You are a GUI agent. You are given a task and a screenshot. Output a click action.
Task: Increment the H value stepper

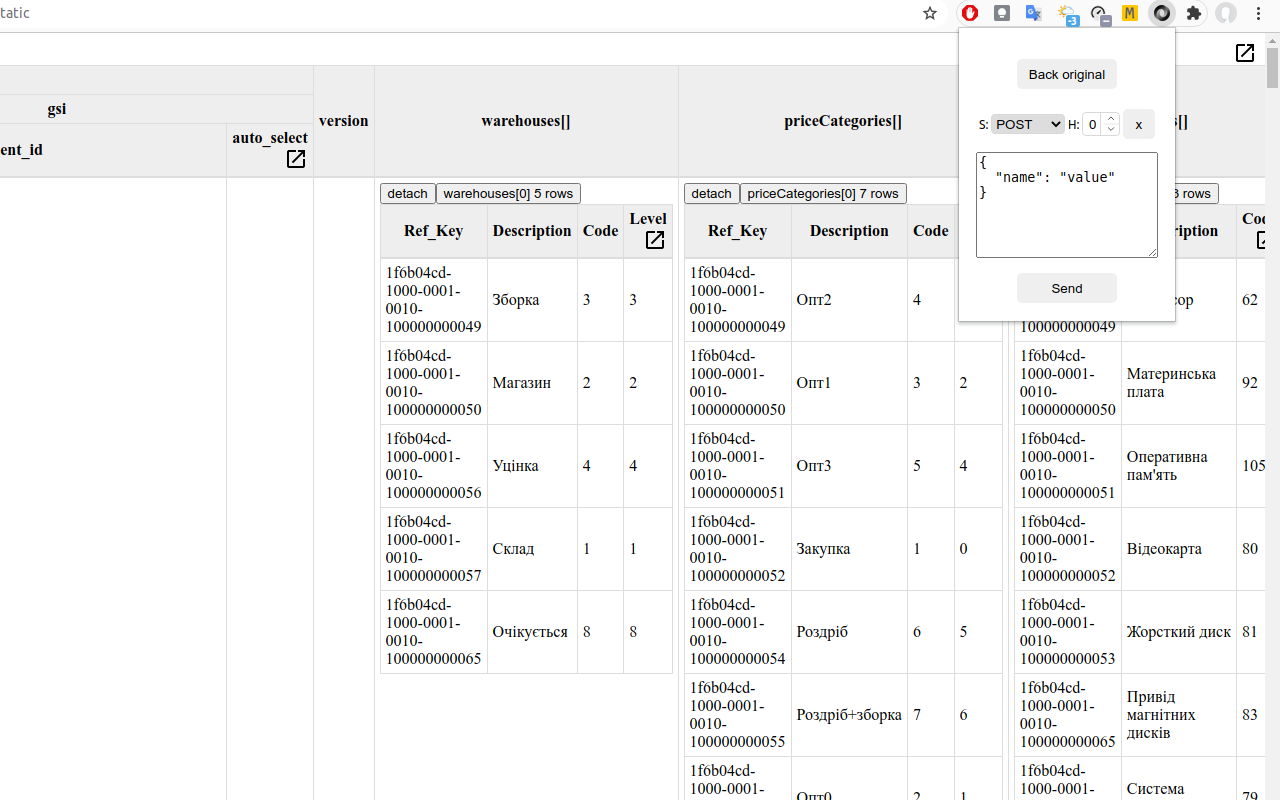1110,119
